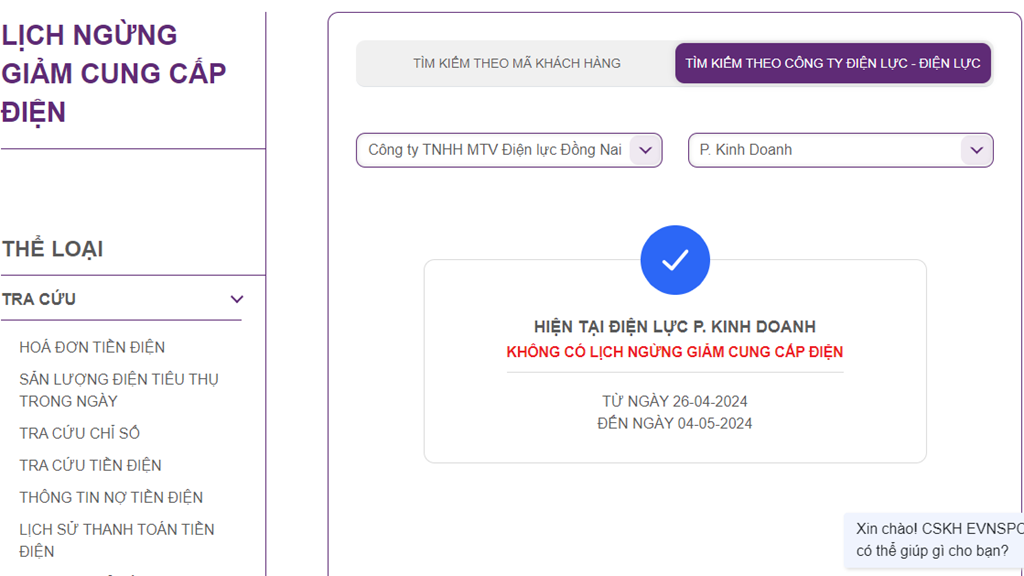Click the blue checkmark status icon
The image size is (1024, 576).
[675, 260]
